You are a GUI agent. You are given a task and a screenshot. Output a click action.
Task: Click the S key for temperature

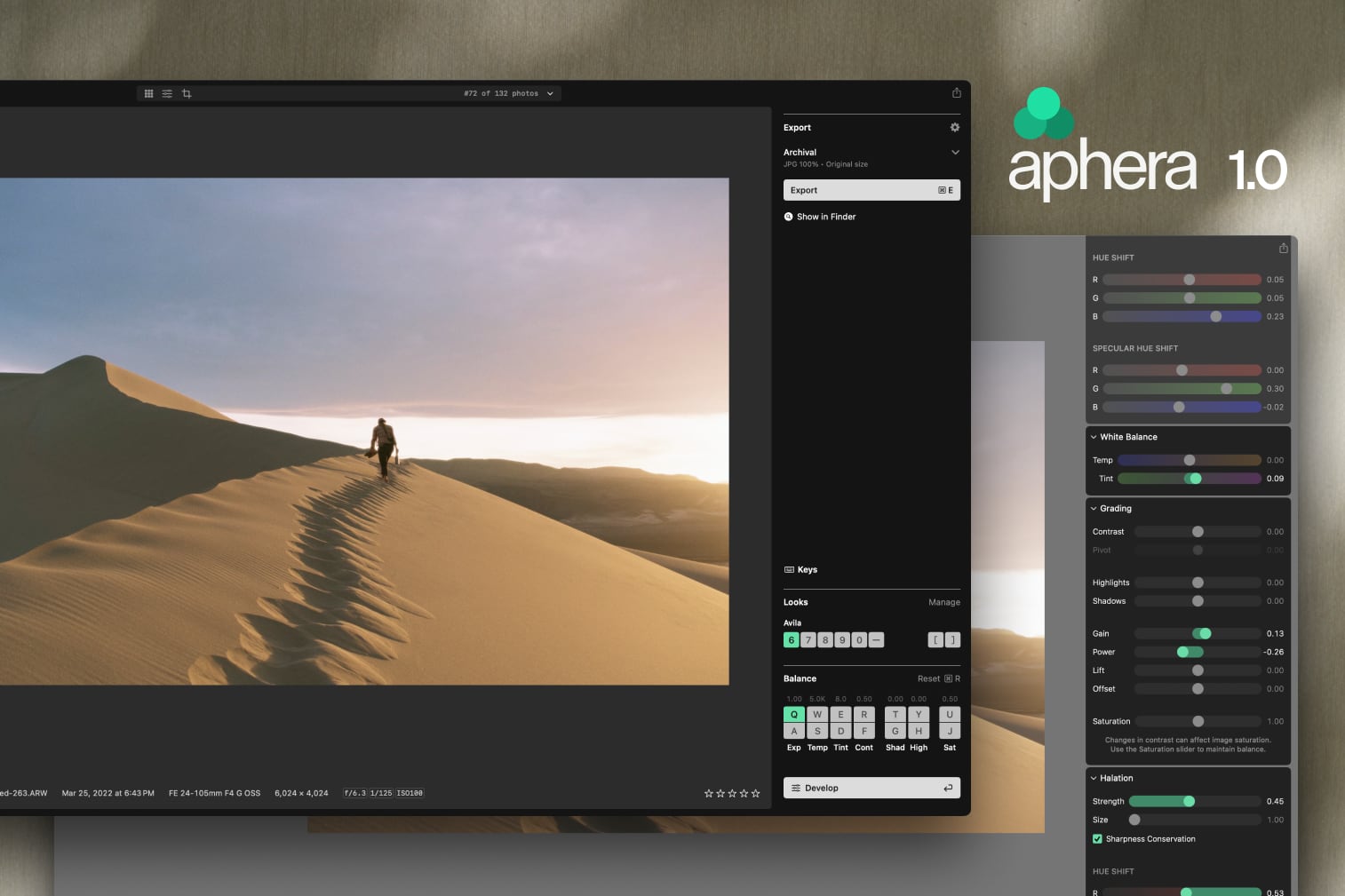(817, 731)
